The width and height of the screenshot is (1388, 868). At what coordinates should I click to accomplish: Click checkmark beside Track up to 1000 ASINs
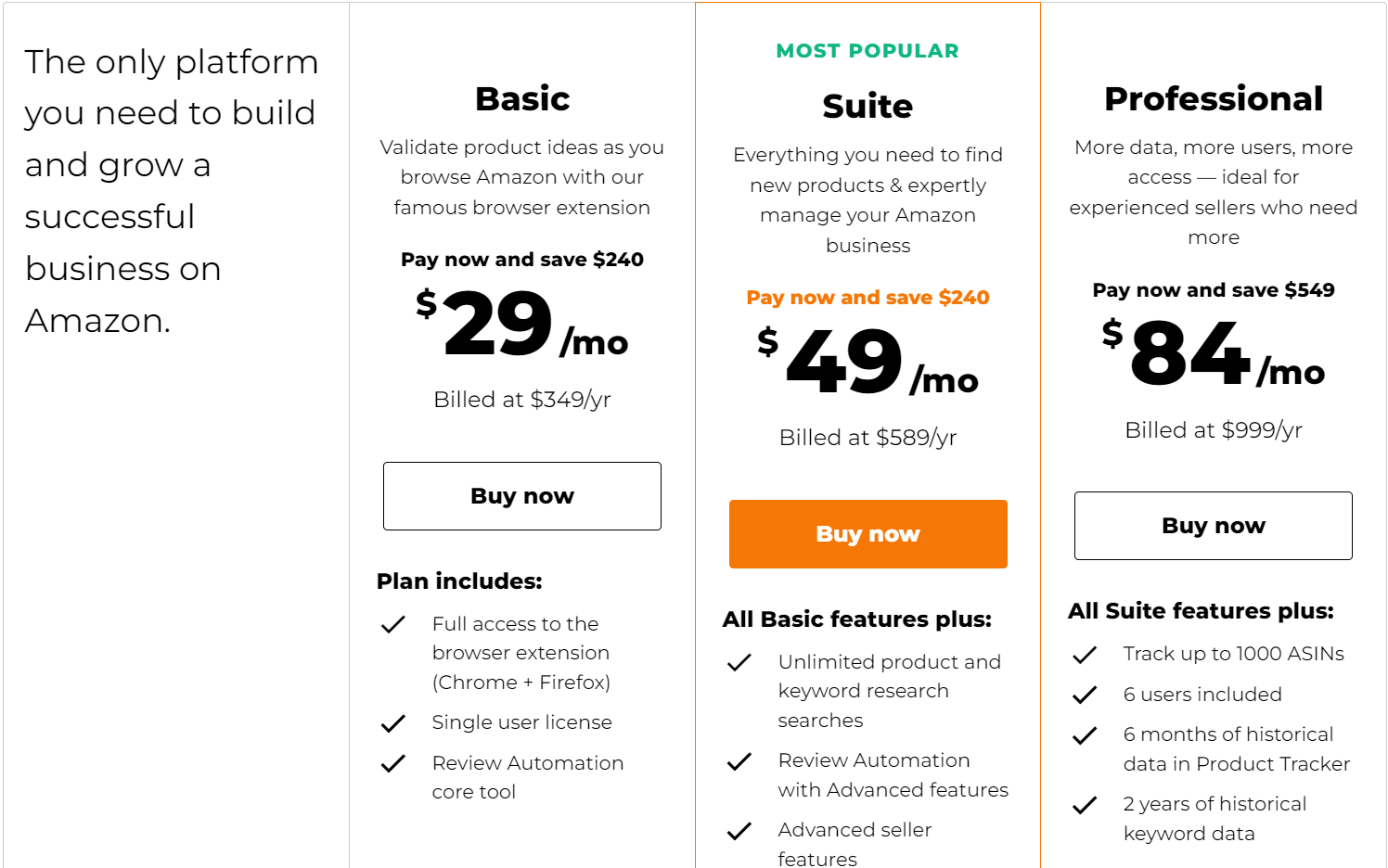tap(1085, 655)
